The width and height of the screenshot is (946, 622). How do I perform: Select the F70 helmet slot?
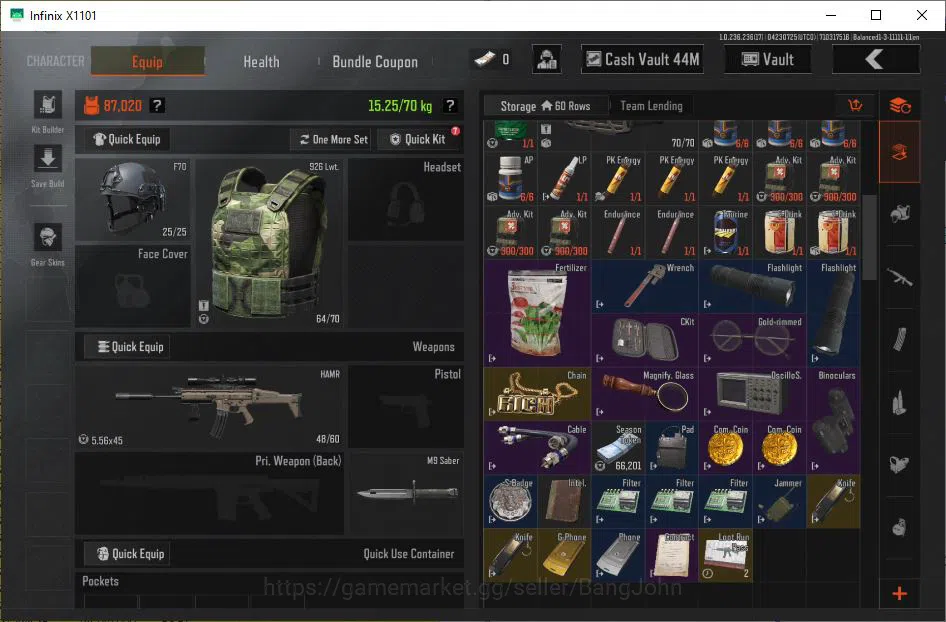pos(133,200)
